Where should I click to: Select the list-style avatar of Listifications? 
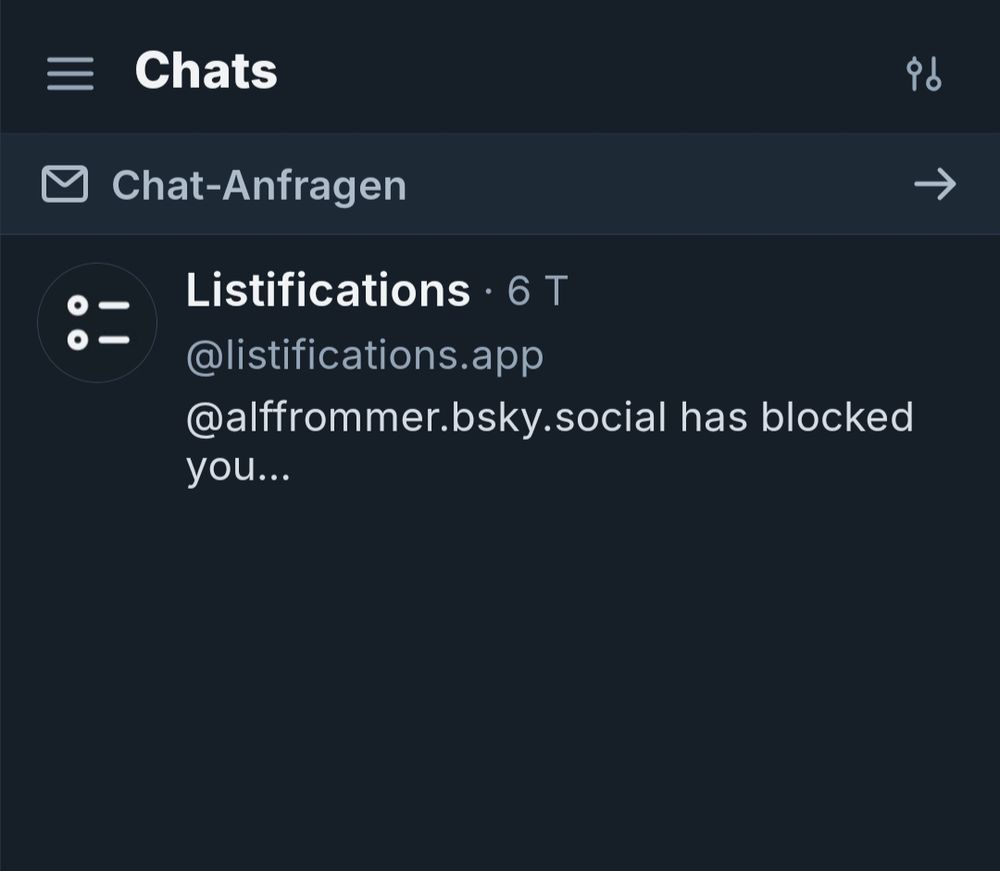coord(97,322)
